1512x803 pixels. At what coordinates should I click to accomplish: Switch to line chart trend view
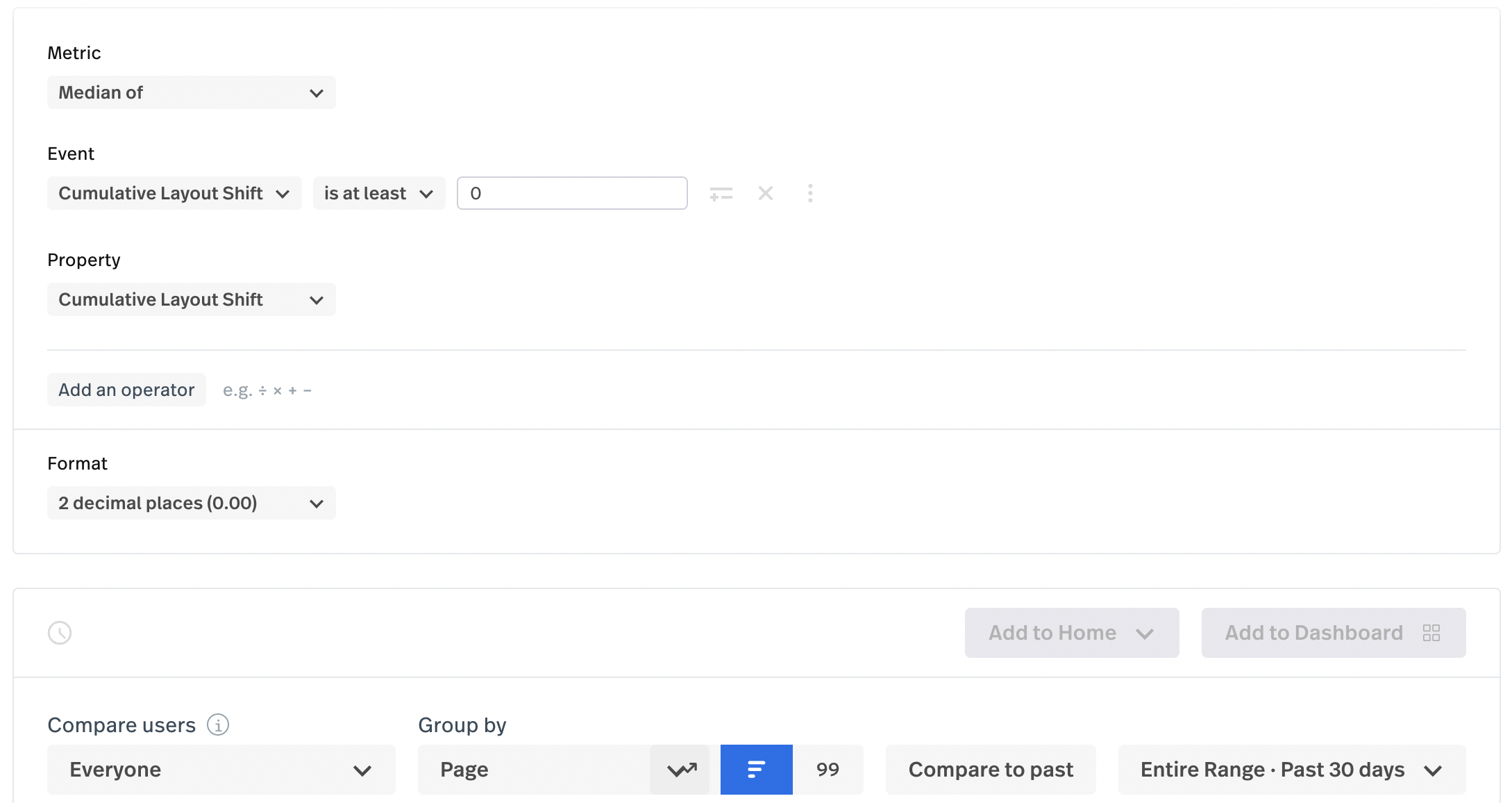tap(681, 770)
